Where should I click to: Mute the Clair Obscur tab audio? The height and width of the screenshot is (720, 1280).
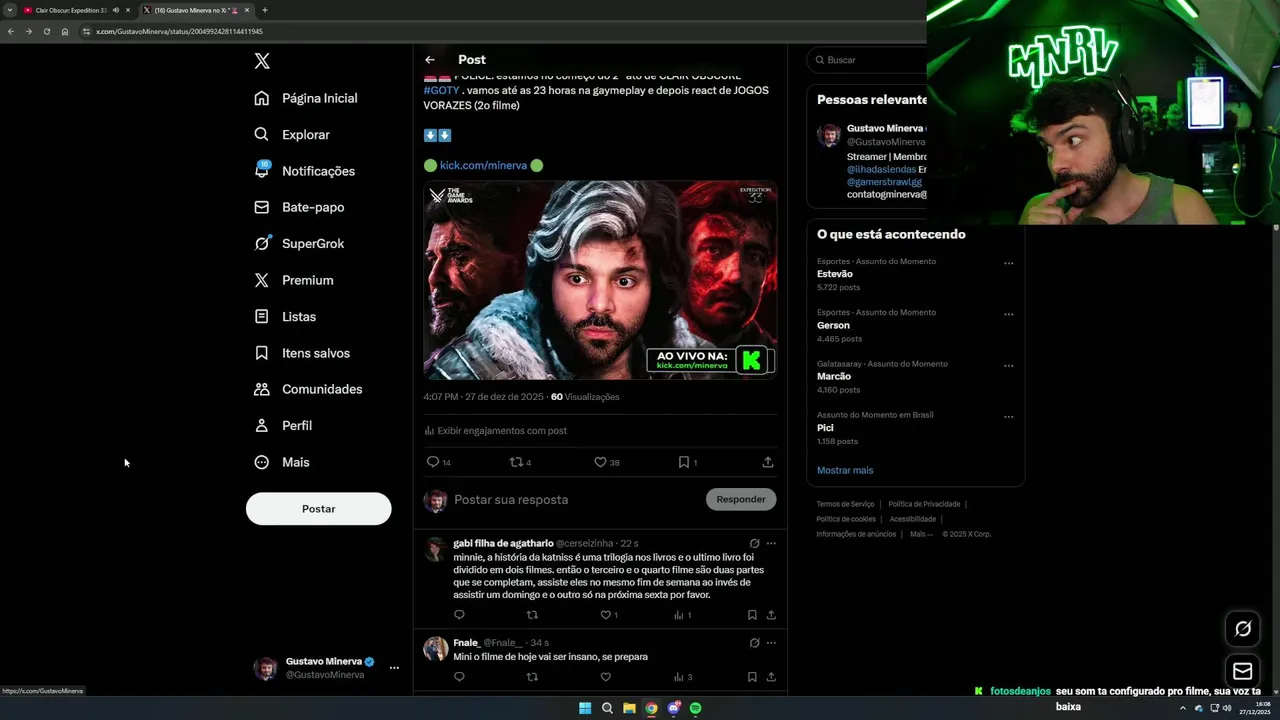(x=116, y=10)
